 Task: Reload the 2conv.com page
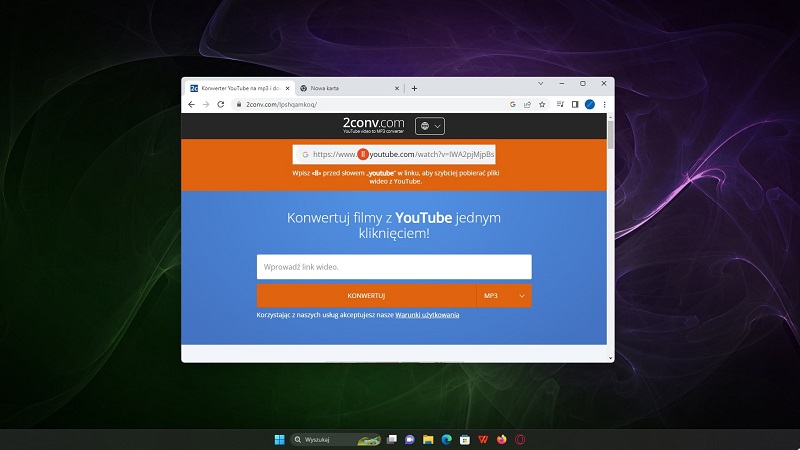(220, 105)
